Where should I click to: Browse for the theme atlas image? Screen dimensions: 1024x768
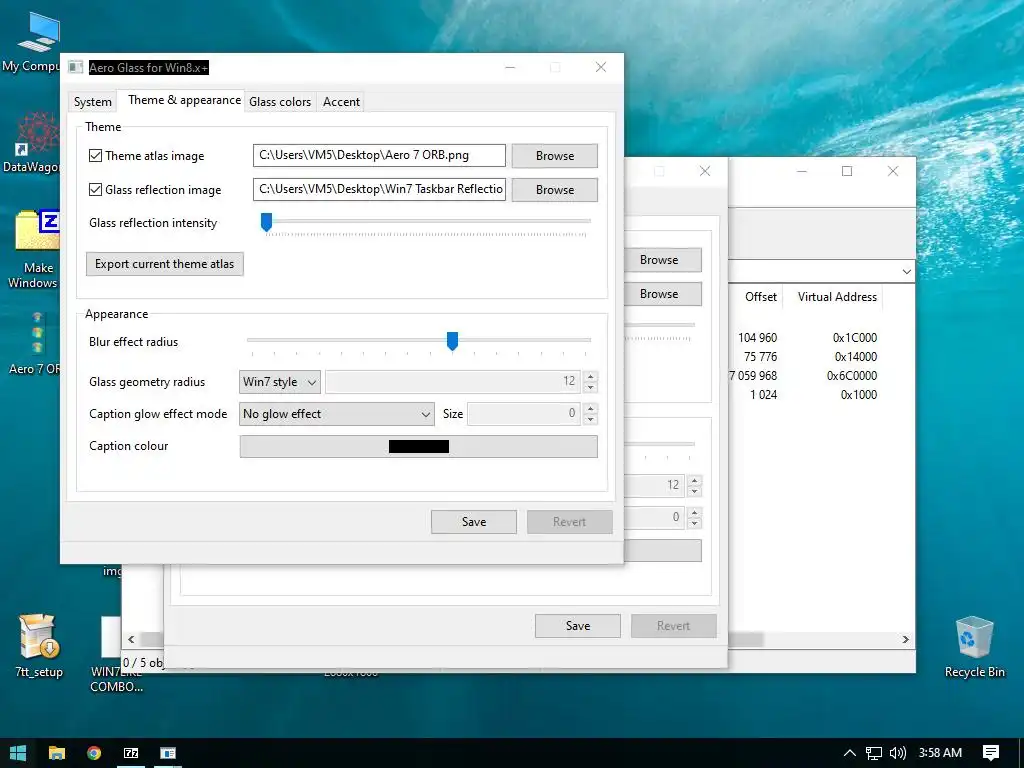[x=554, y=155]
